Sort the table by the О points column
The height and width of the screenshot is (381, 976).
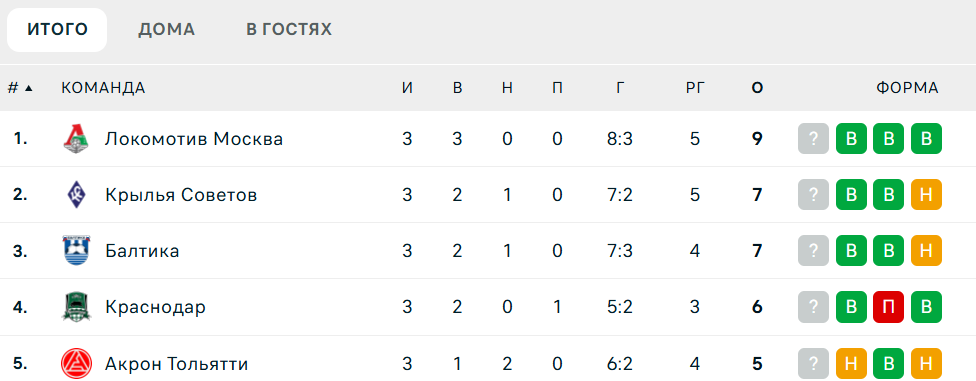pos(757,88)
